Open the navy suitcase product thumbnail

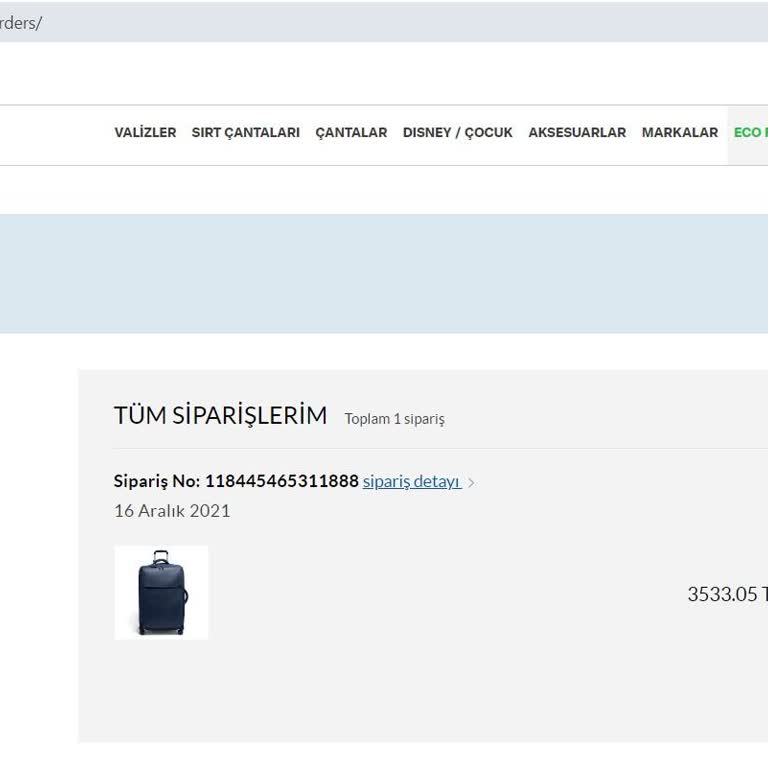161,593
